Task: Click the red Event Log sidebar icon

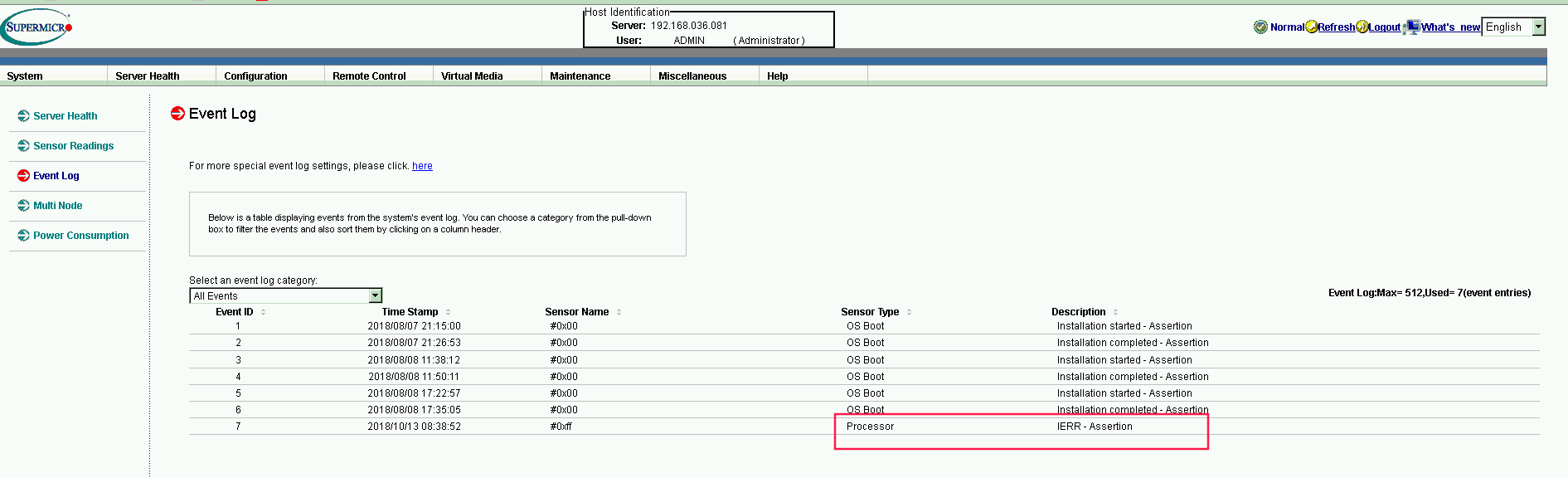Action: [23, 176]
